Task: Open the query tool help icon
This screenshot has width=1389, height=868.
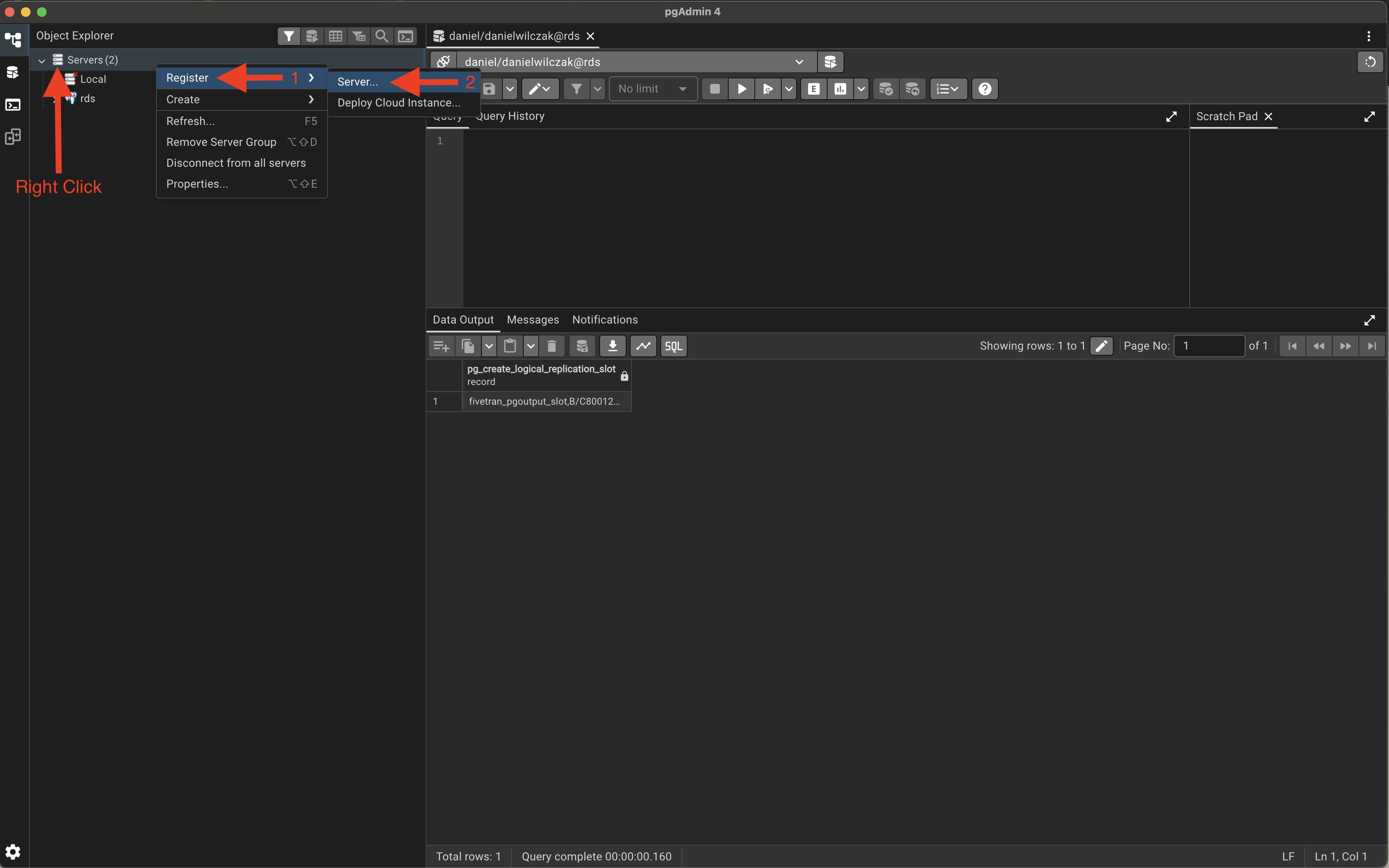Action: coord(985,89)
